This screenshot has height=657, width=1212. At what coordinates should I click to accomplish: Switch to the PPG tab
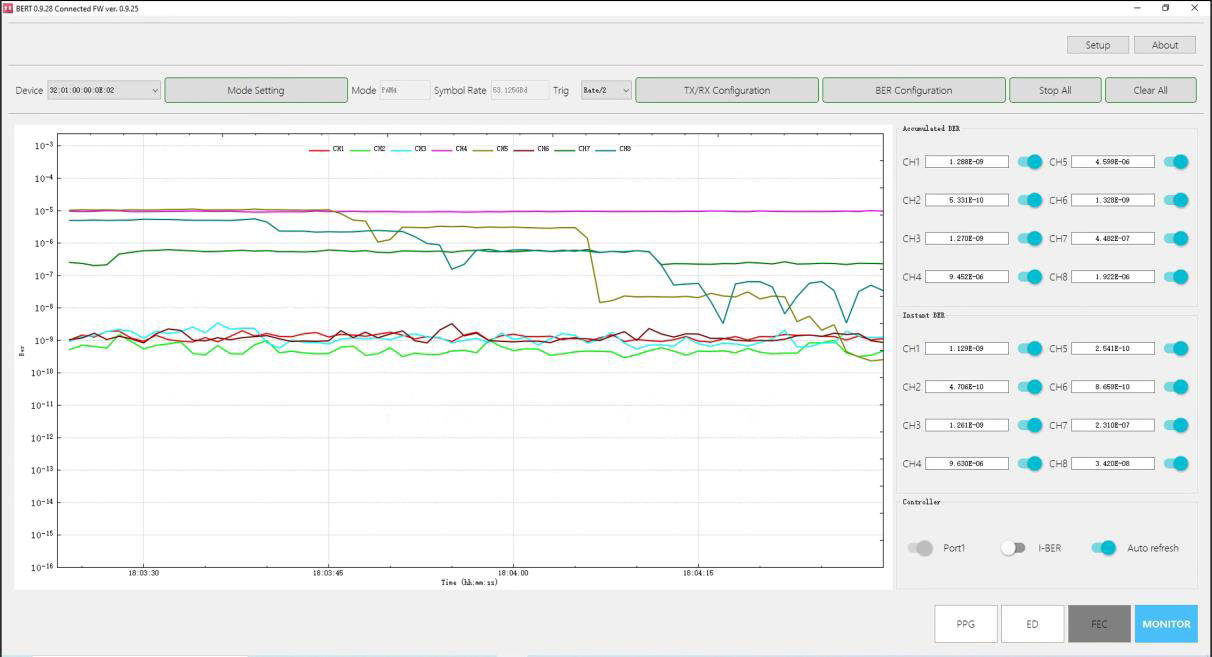[965, 624]
